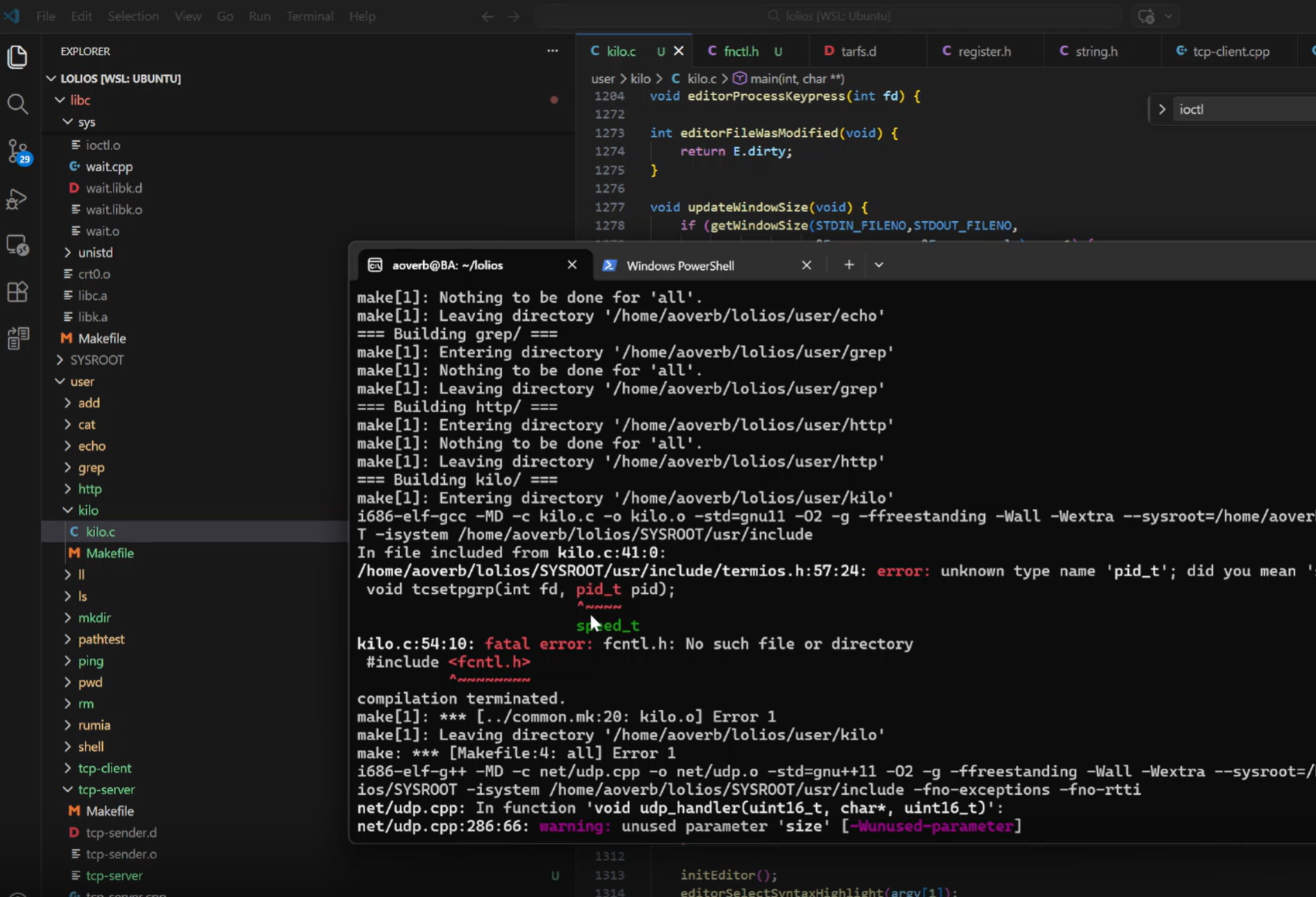Go forward using the navigation arrow

[514, 16]
